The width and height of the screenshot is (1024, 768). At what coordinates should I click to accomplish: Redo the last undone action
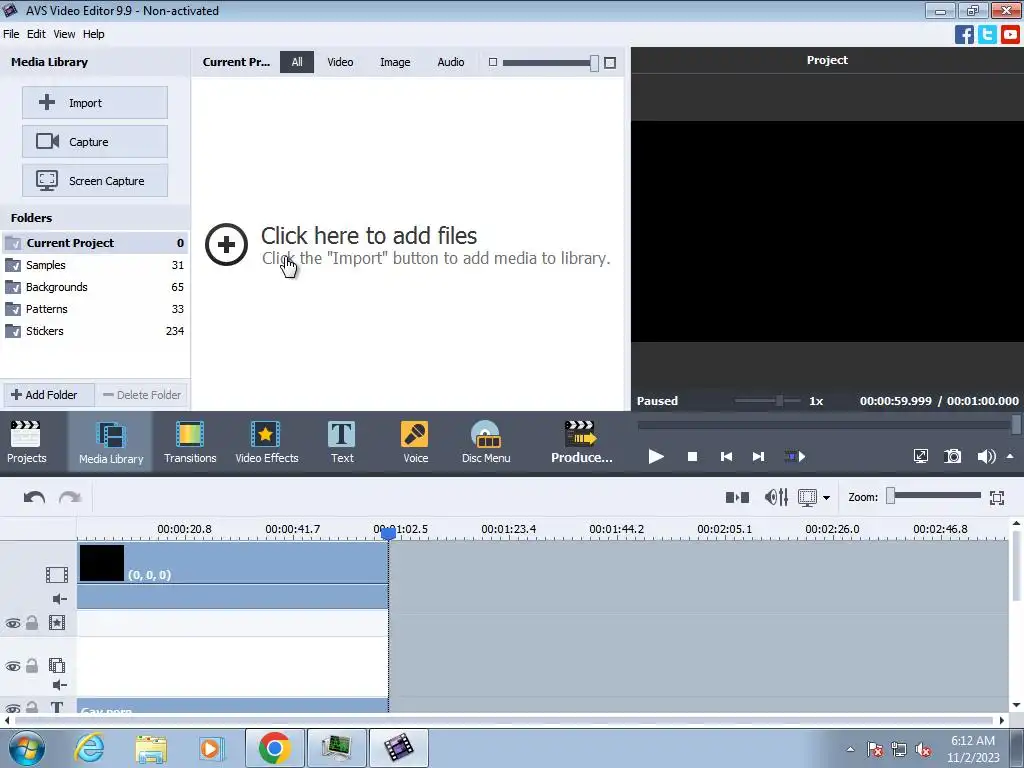pyautogui.click(x=70, y=498)
